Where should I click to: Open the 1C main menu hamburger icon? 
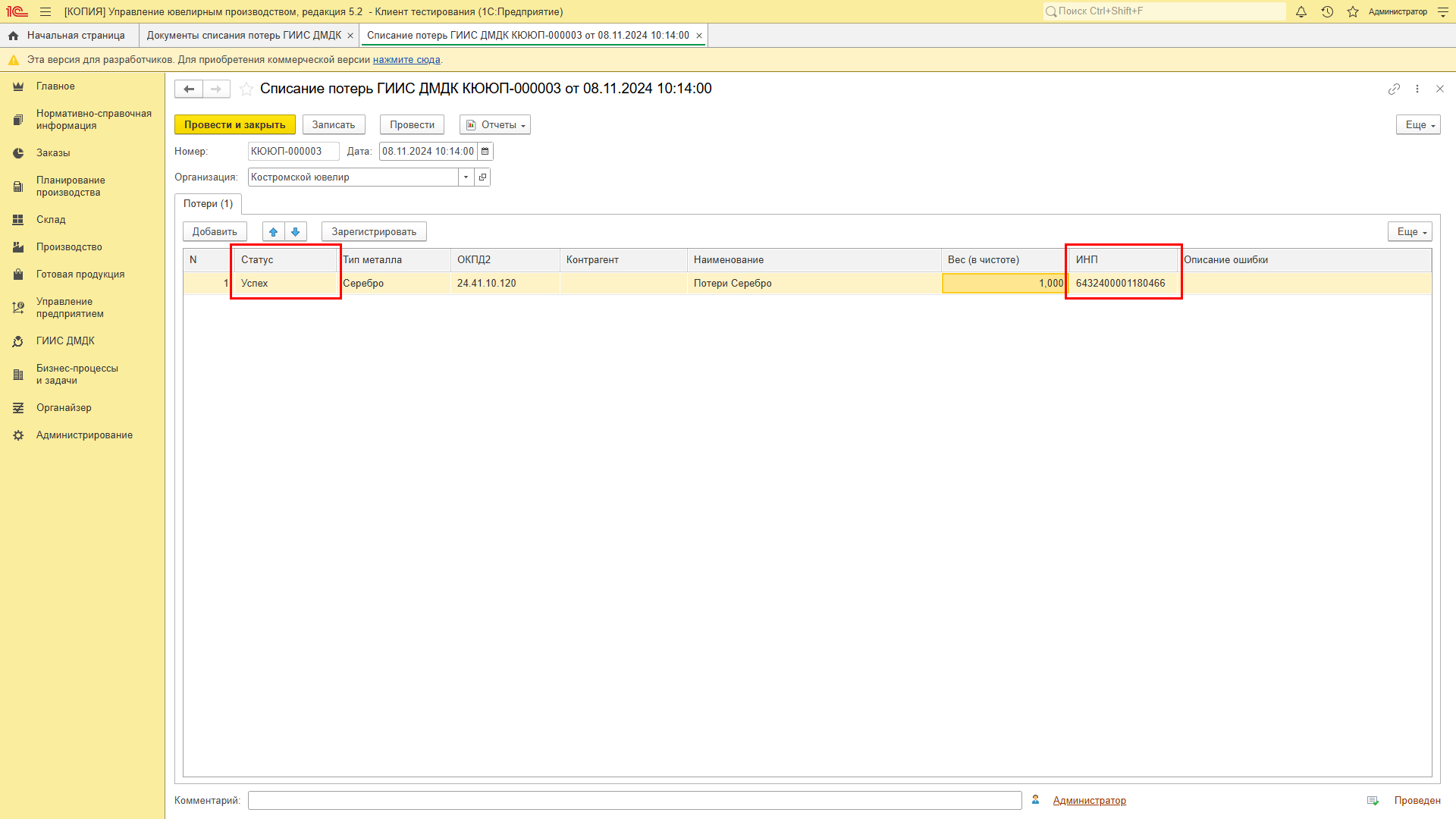(x=45, y=11)
